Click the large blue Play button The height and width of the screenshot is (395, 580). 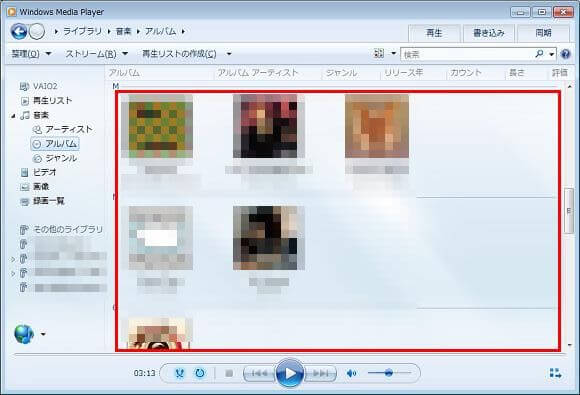tap(290, 373)
